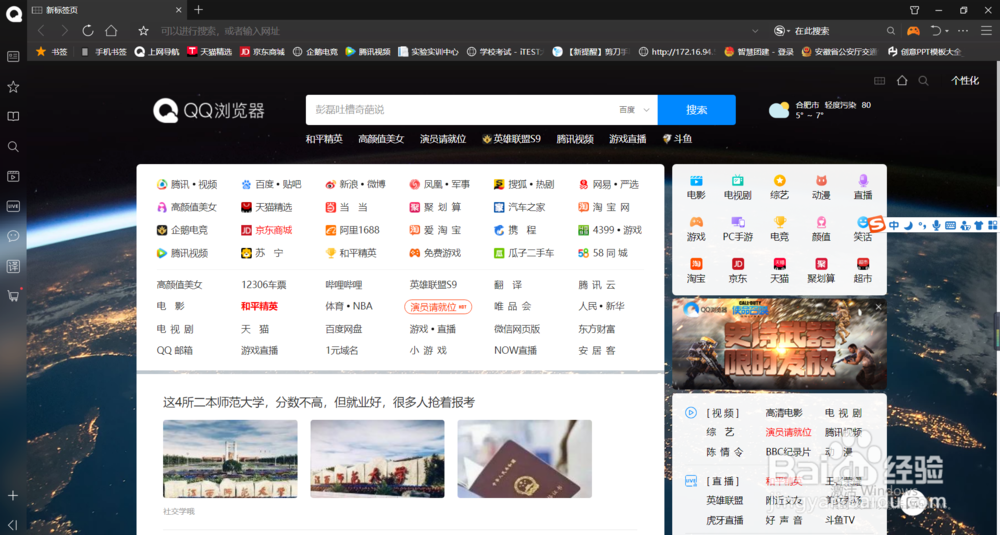Open sidebar favorites star icon
The height and width of the screenshot is (535, 1000).
[13, 87]
